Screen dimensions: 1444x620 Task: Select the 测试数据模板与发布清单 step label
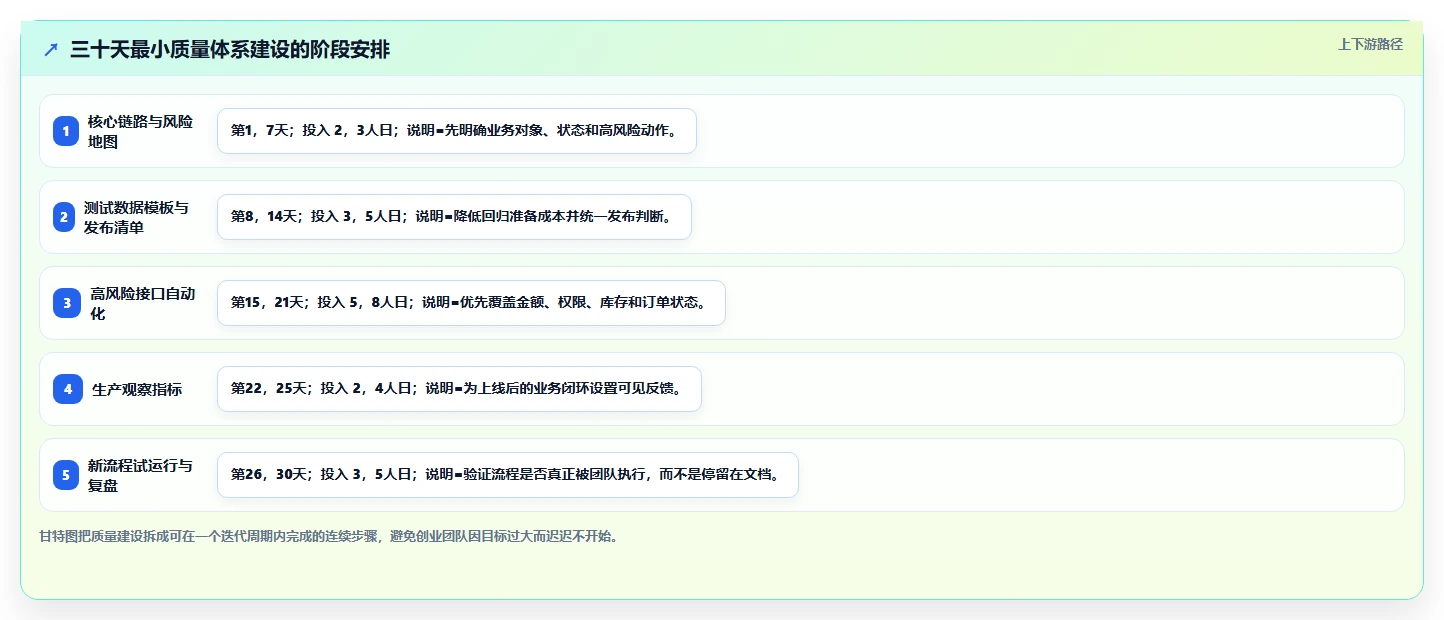(x=136, y=217)
